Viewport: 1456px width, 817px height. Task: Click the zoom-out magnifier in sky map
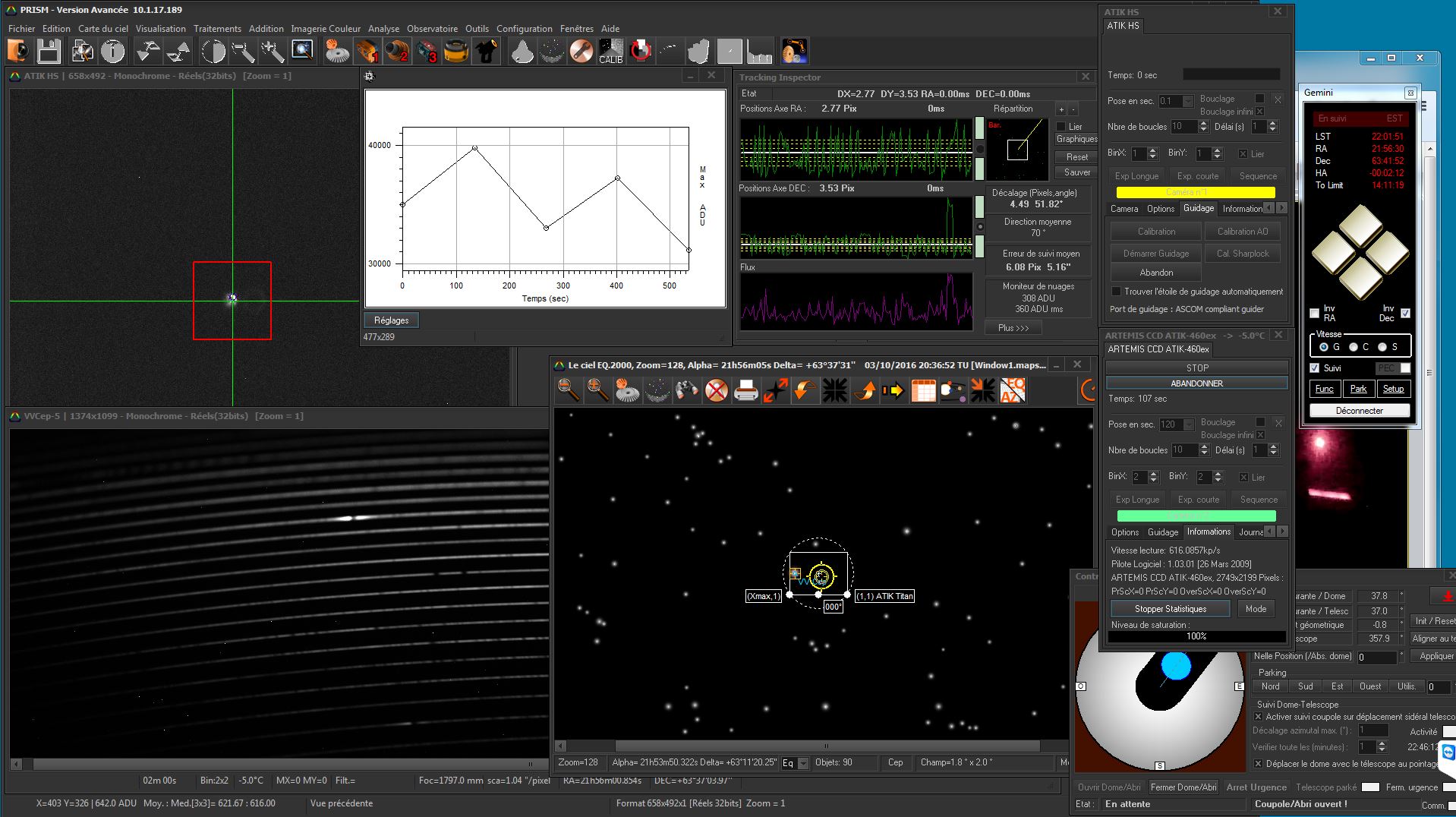pyautogui.click(x=568, y=391)
